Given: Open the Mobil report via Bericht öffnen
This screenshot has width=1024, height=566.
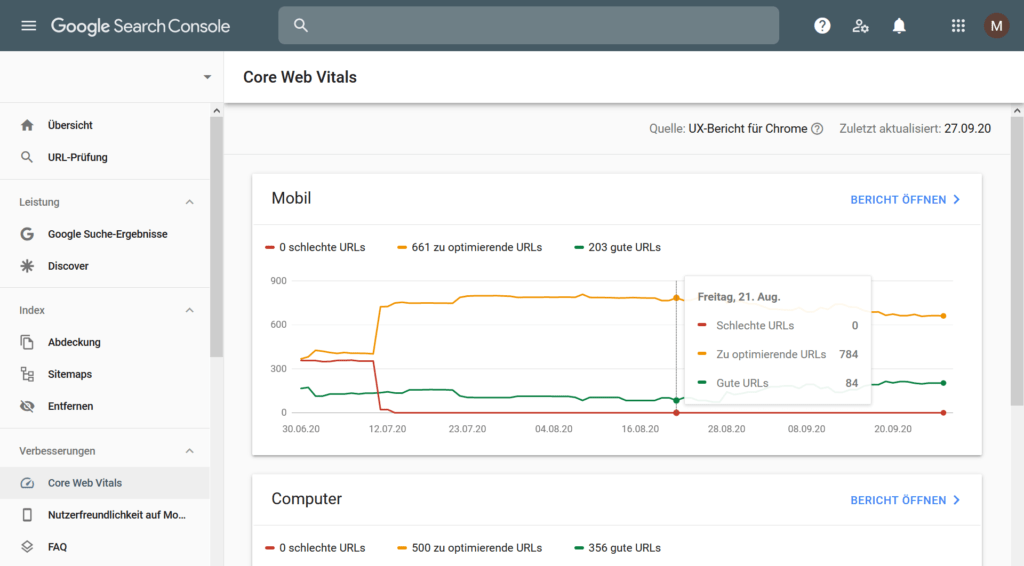Looking at the screenshot, I should pyautogui.click(x=905, y=200).
